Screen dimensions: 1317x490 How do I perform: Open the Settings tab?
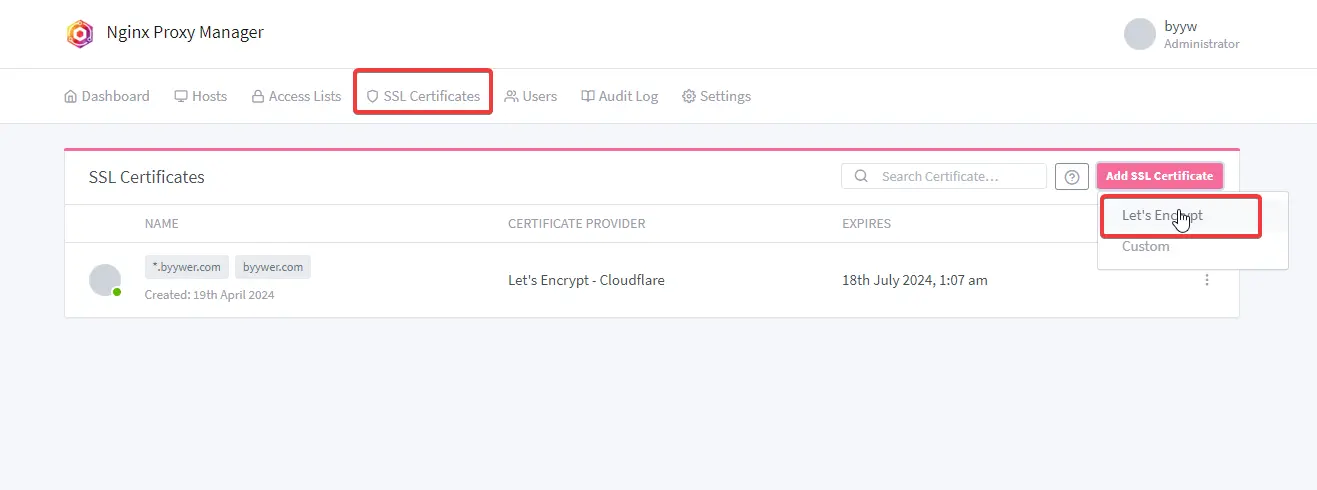click(716, 96)
